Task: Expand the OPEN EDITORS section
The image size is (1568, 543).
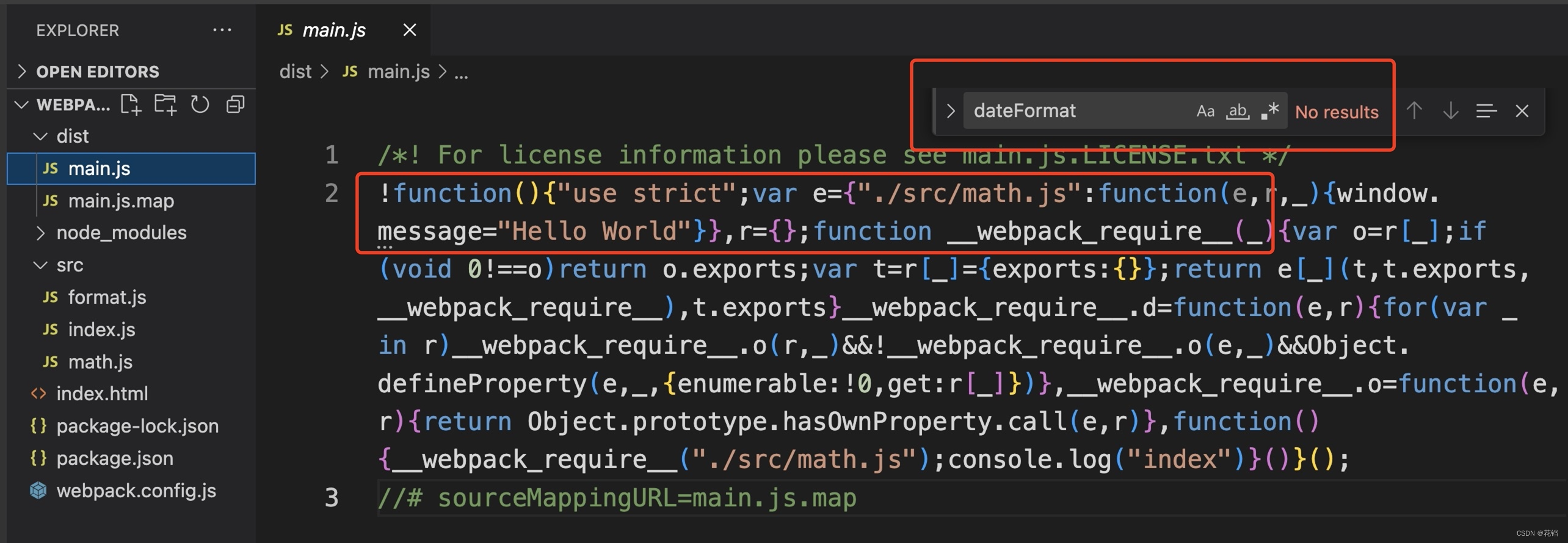Action: coord(131,71)
